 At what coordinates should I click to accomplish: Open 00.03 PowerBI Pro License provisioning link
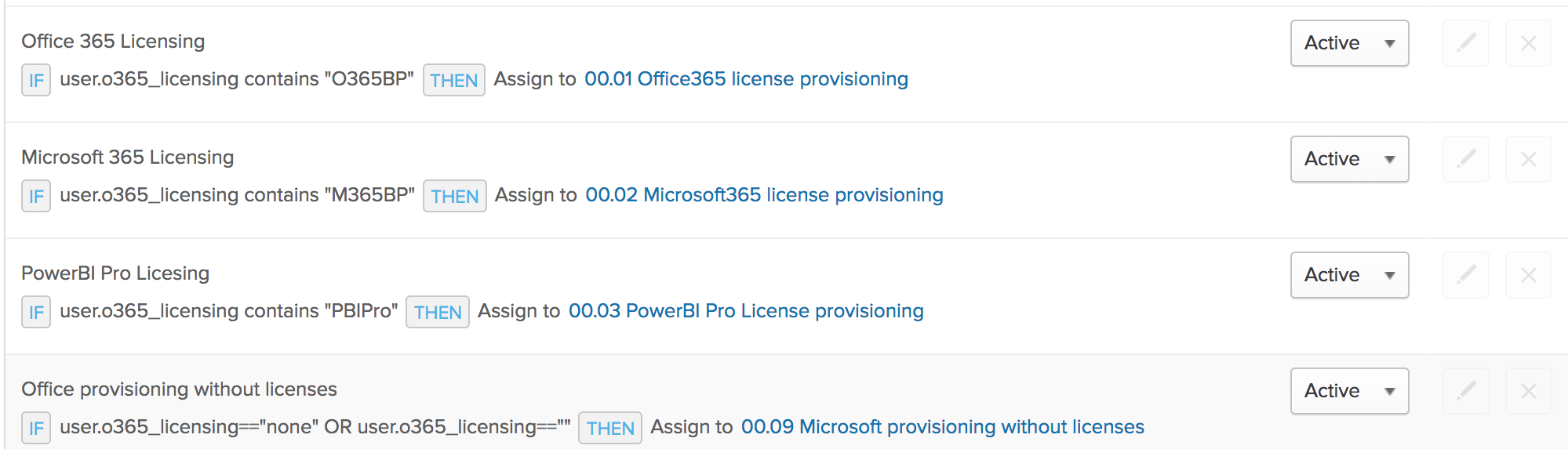coord(746,311)
